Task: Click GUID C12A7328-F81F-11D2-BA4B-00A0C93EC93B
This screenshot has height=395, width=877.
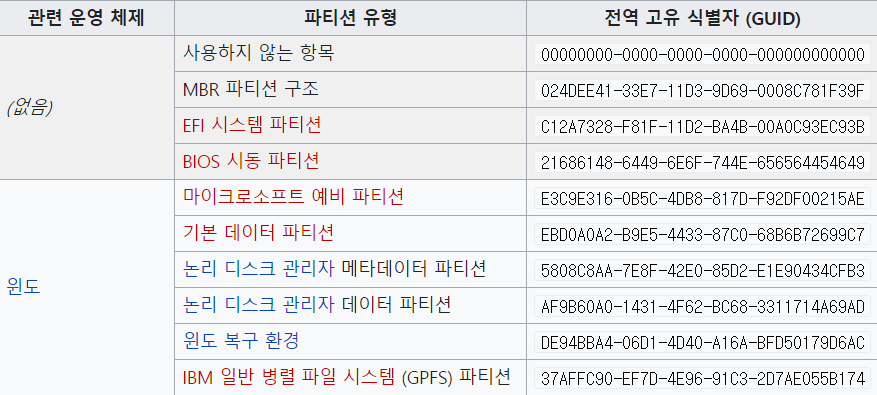Action: (702, 126)
